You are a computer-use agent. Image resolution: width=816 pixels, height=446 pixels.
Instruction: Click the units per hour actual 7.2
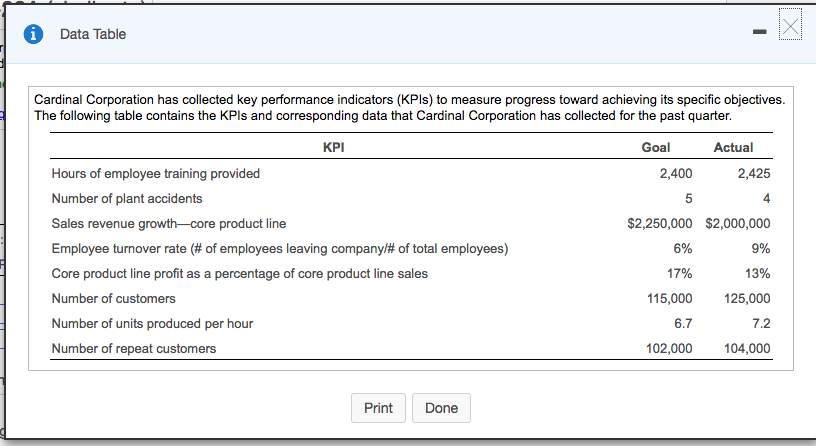tap(761, 323)
